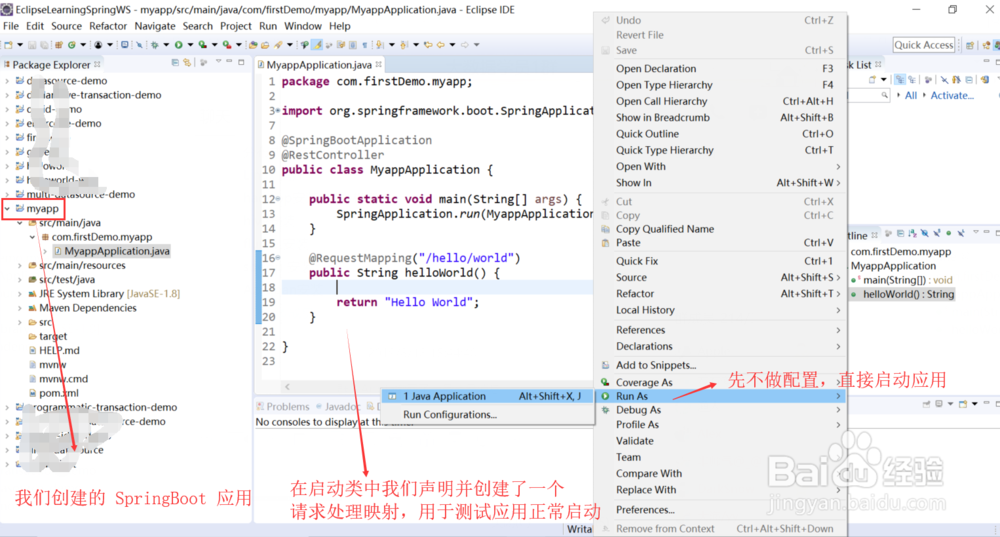Open Package Explorer view menu triangle
The image size is (1000, 537).
(x=218, y=62)
